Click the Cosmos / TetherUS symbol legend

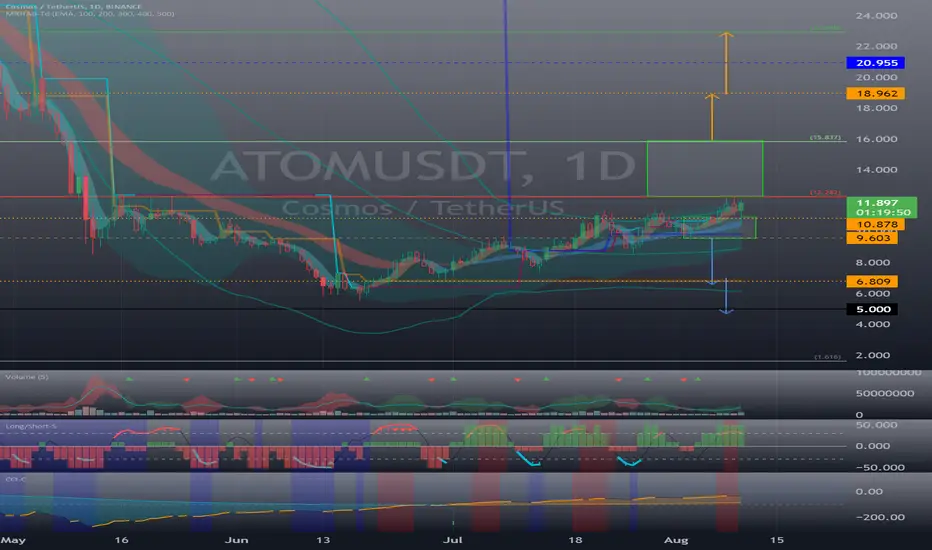point(74,7)
